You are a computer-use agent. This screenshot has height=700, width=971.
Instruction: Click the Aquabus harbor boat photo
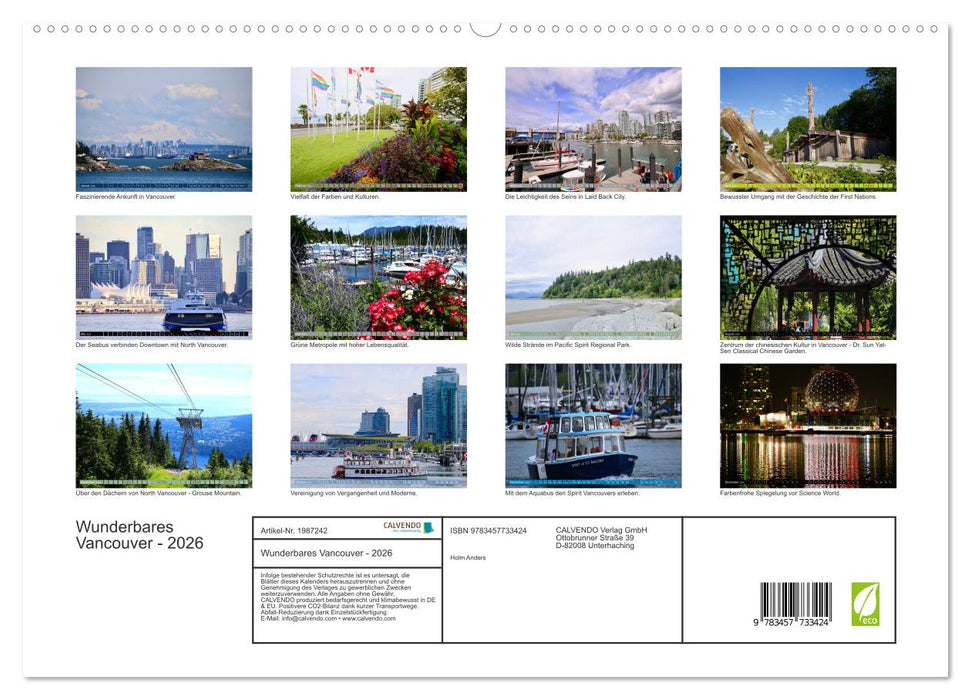coord(592,425)
